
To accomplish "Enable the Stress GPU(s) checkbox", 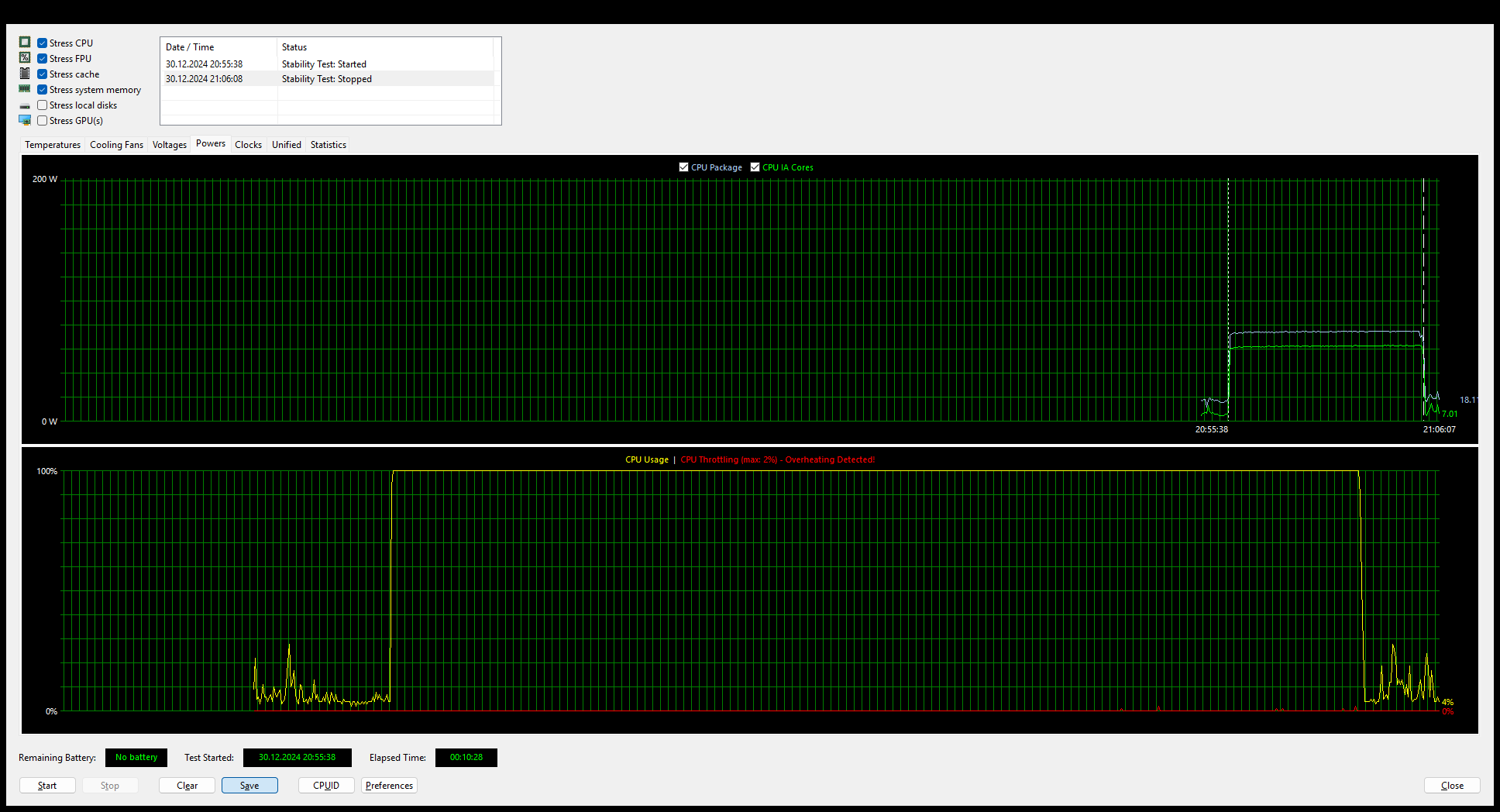I will (43, 121).
